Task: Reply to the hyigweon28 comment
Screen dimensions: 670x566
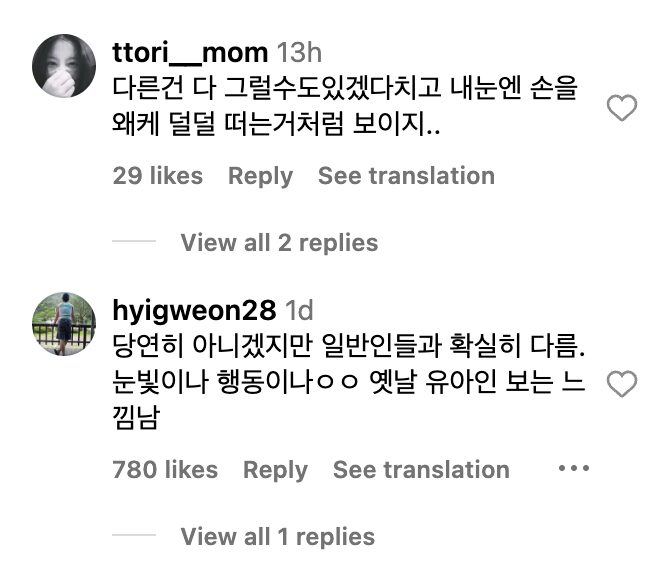Action: click(x=275, y=469)
